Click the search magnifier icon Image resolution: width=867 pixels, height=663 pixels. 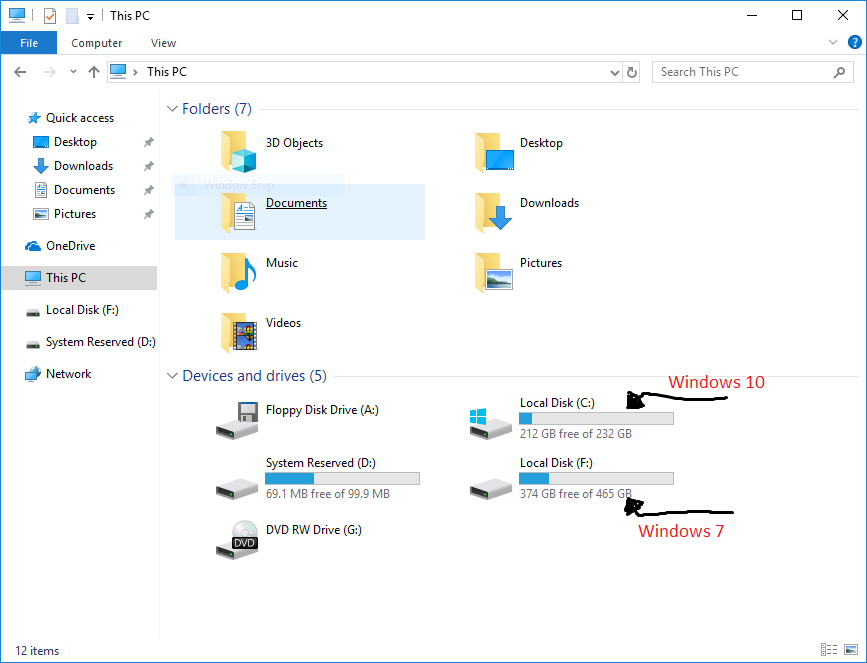pyautogui.click(x=839, y=72)
